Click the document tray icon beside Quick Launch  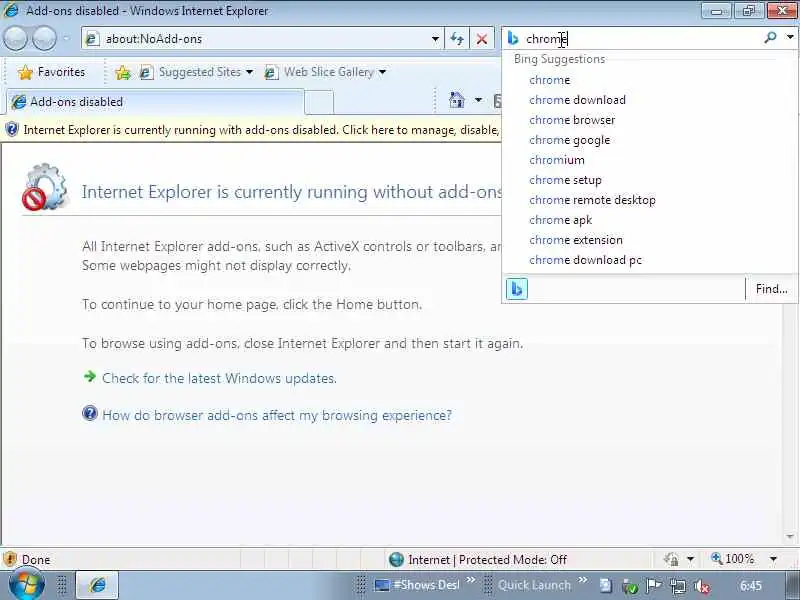(606, 586)
